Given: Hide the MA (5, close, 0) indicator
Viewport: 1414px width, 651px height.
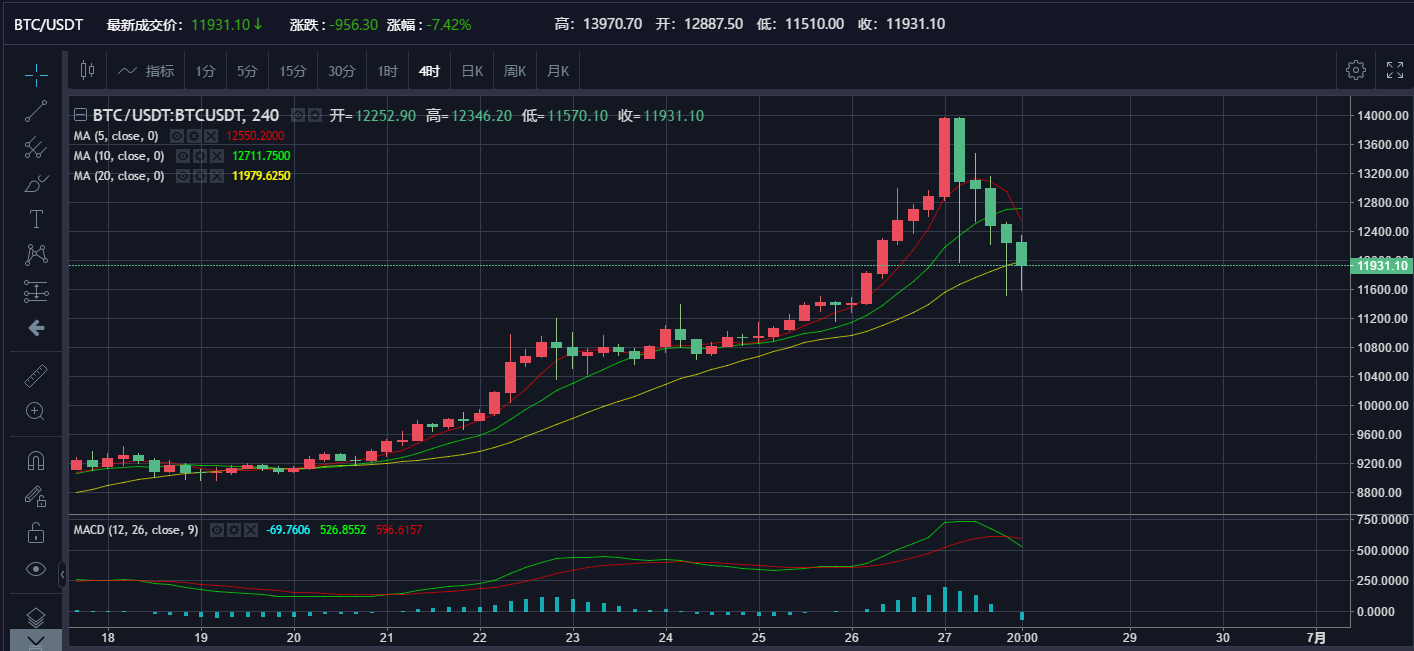Looking at the screenshot, I should tap(177, 136).
